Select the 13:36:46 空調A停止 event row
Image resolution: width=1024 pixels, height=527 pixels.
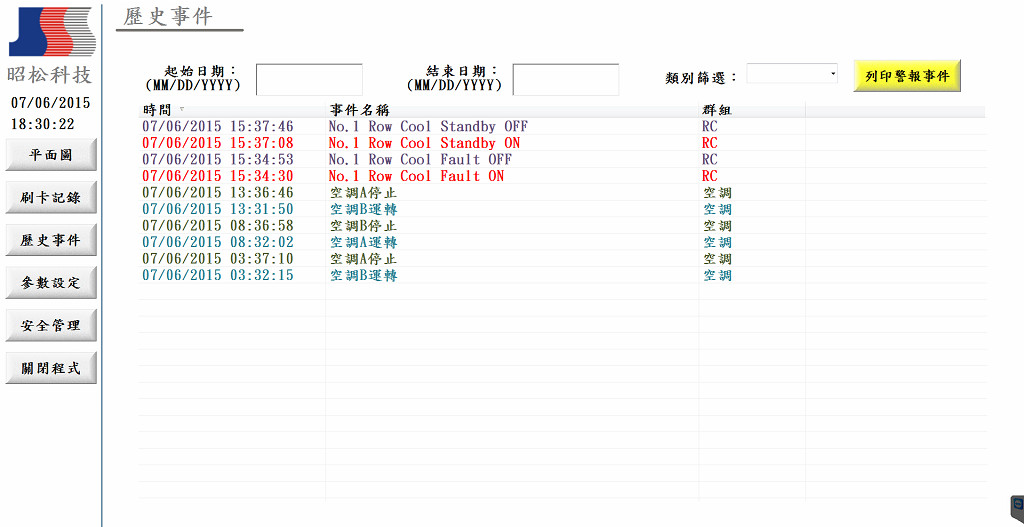tap(562, 193)
